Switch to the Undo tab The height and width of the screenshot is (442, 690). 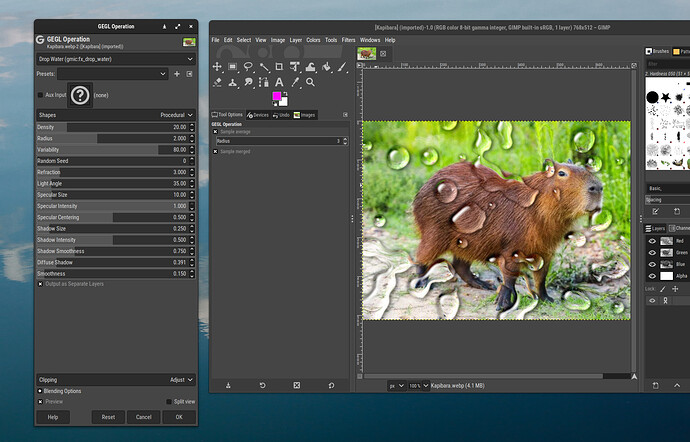(x=281, y=115)
